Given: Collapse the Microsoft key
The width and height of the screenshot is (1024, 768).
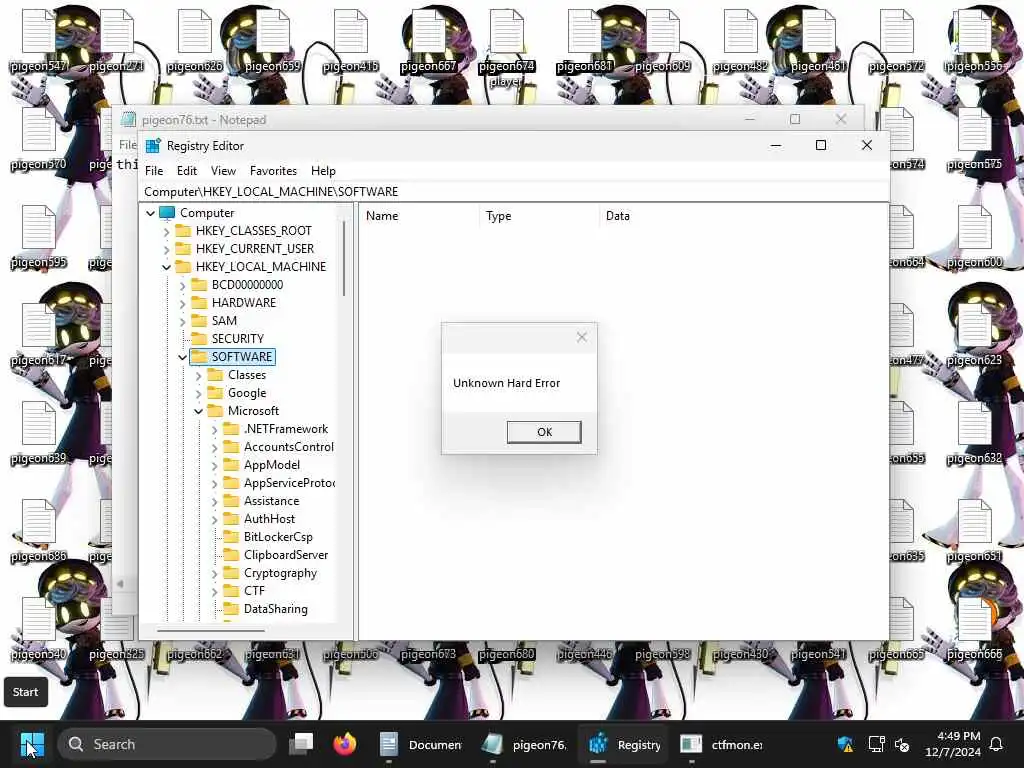Looking at the screenshot, I should 199,411.
